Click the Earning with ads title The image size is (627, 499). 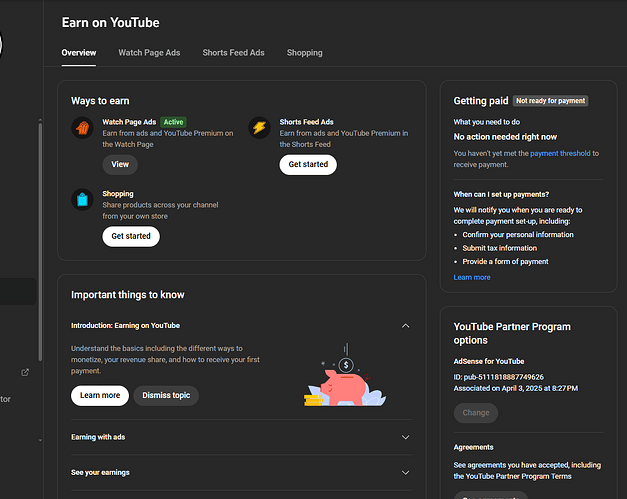98,437
